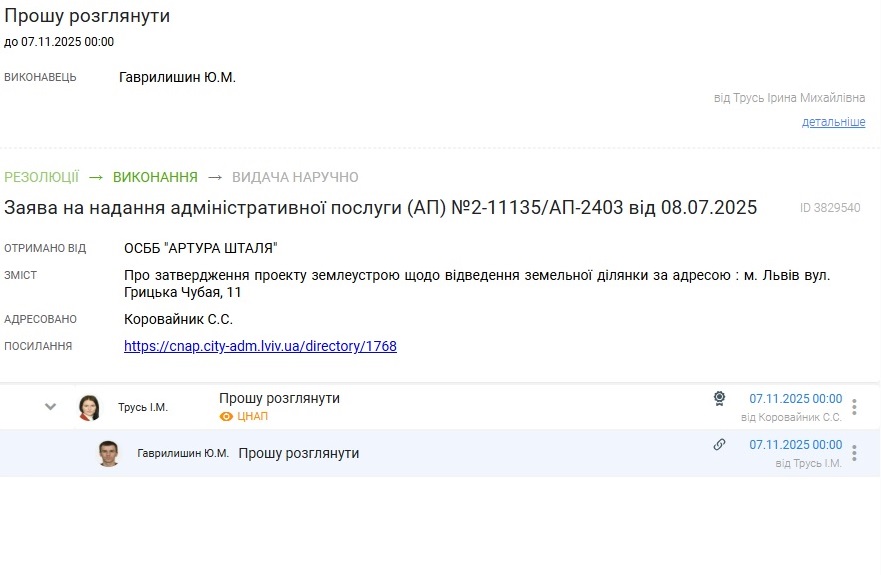Click the document ID 3829540
The image size is (881, 575).
[x=830, y=208]
